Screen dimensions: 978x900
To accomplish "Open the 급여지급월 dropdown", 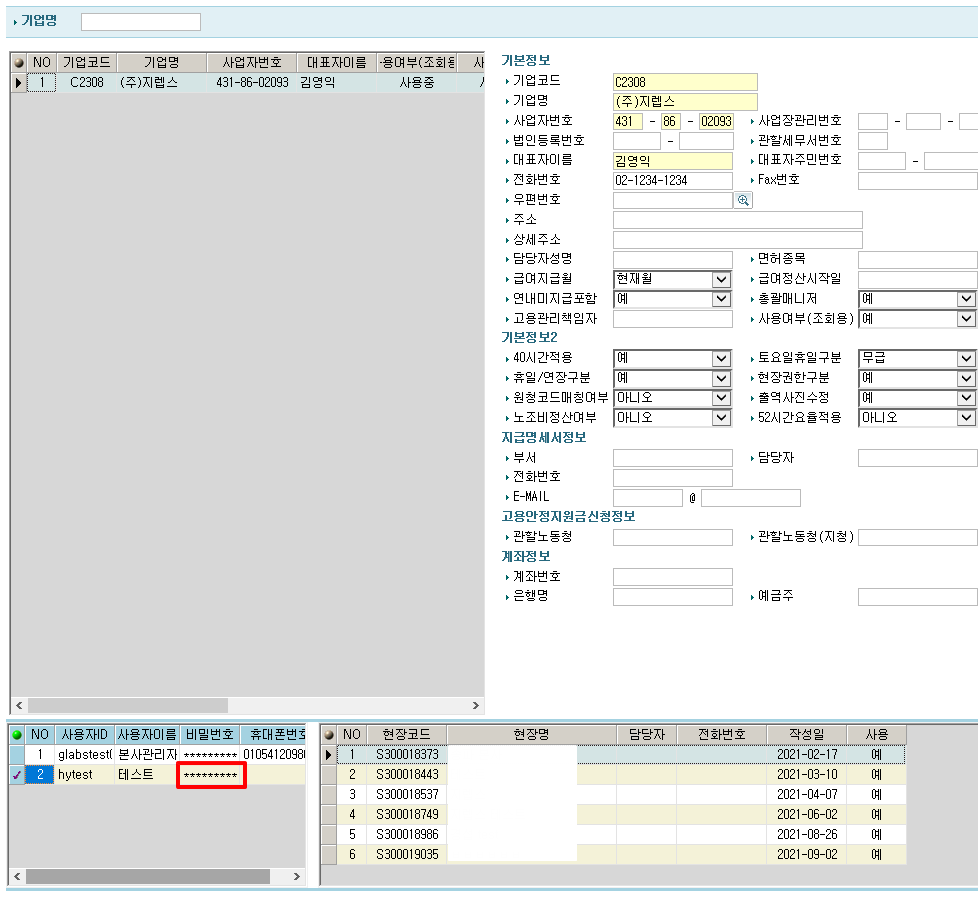I will pos(722,279).
